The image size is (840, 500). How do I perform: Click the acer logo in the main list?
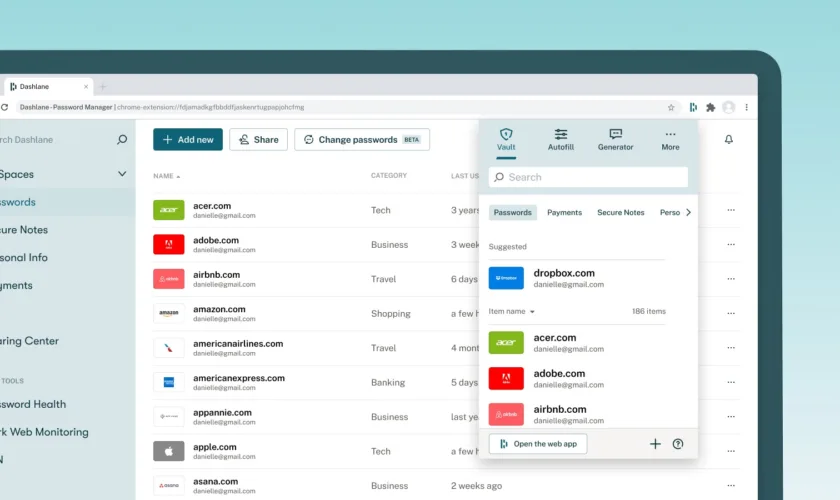pos(169,210)
